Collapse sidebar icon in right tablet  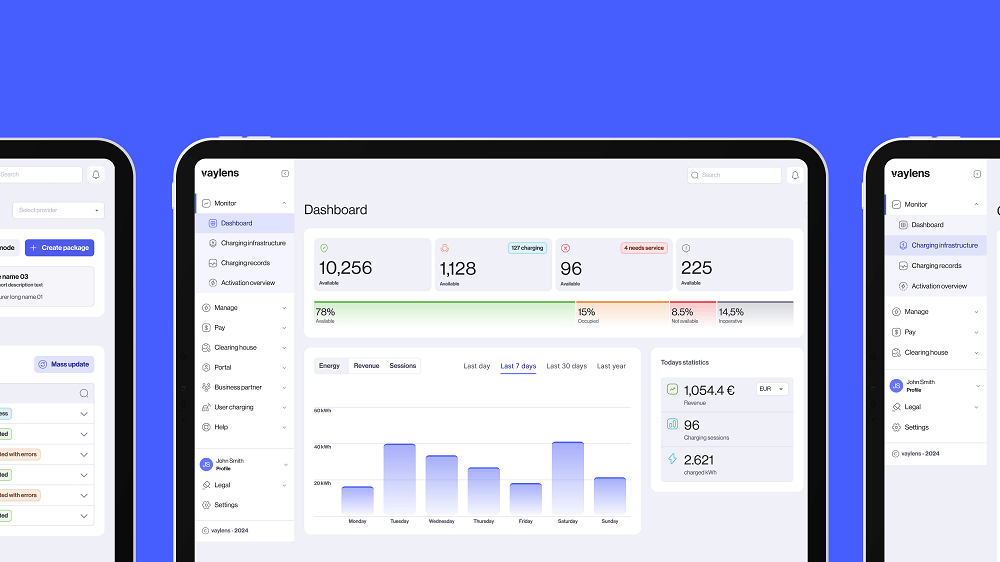pyautogui.click(x=977, y=174)
